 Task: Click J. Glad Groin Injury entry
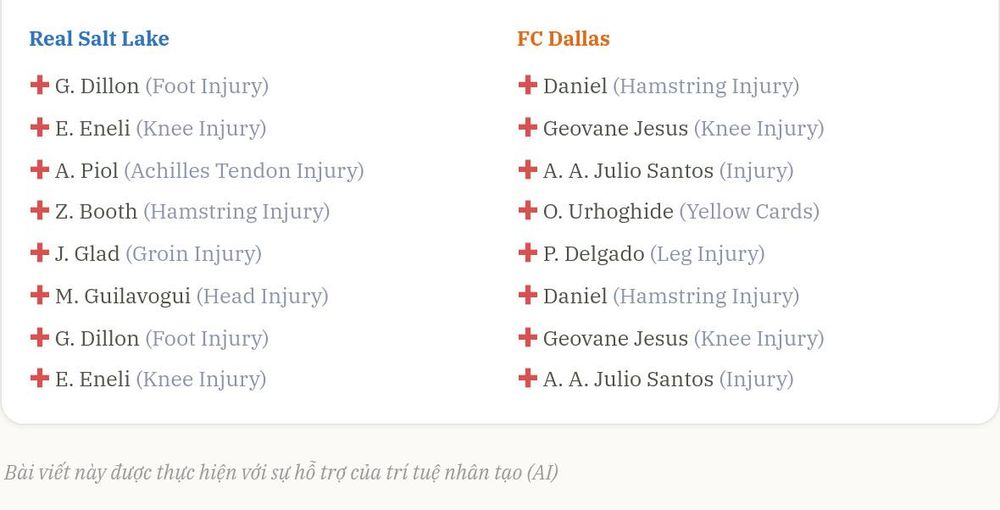pyautogui.click(x=146, y=254)
